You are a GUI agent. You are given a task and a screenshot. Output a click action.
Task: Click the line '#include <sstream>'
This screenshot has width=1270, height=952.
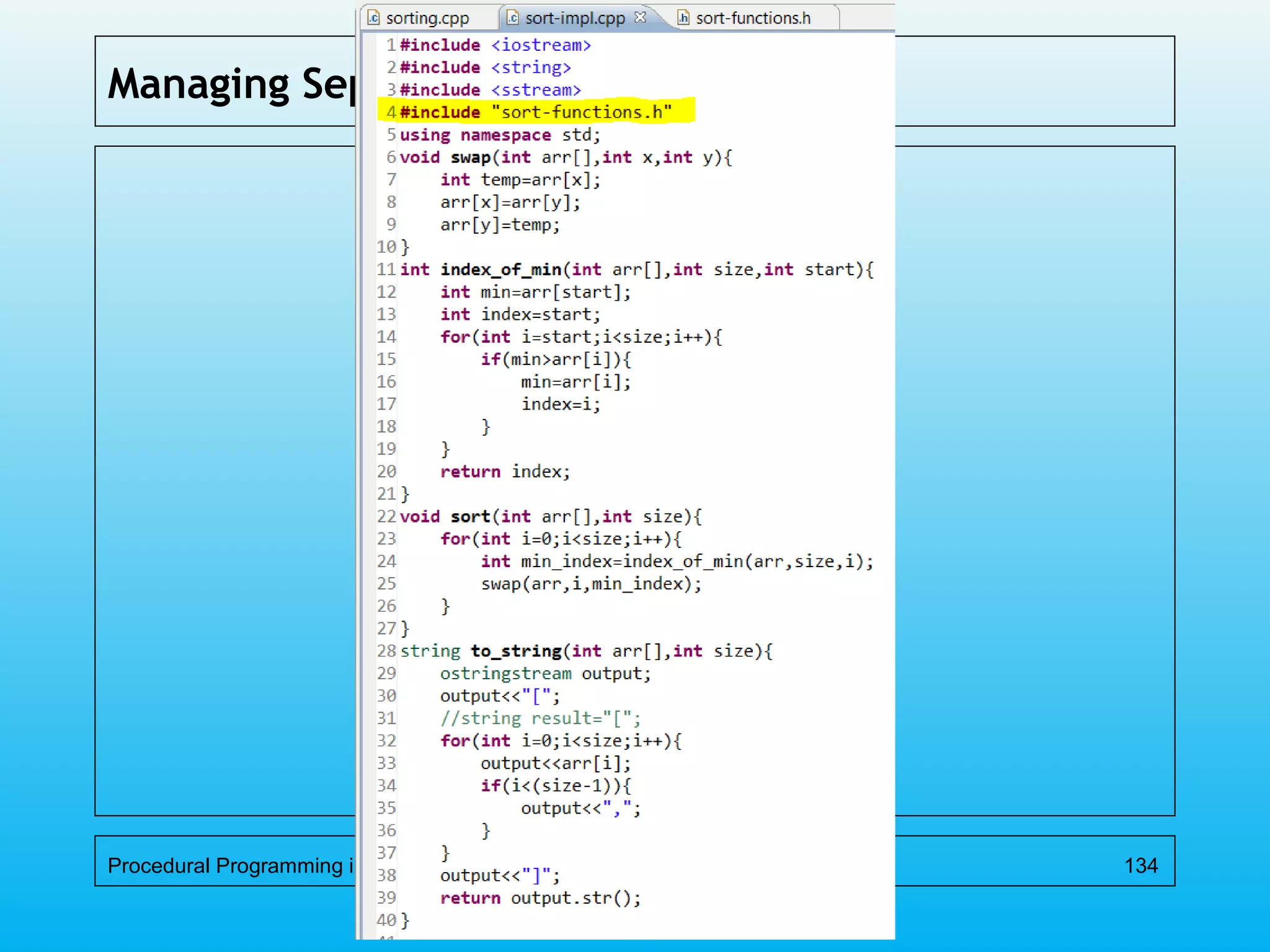491,90
